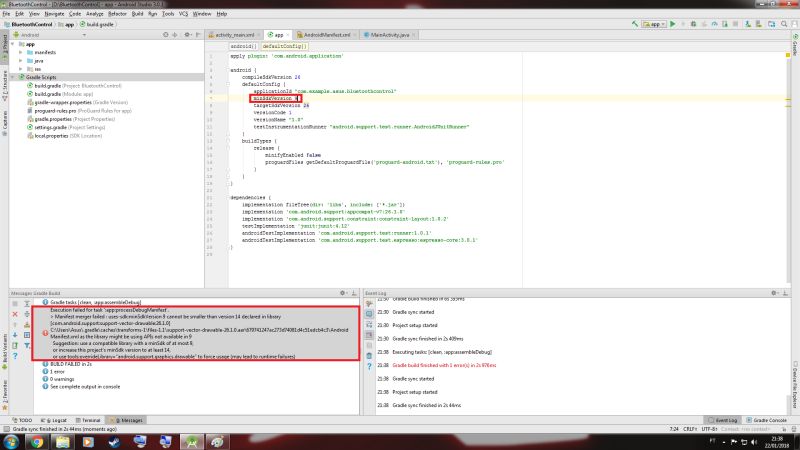Open the app run configuration dropdown

(654, 24)
